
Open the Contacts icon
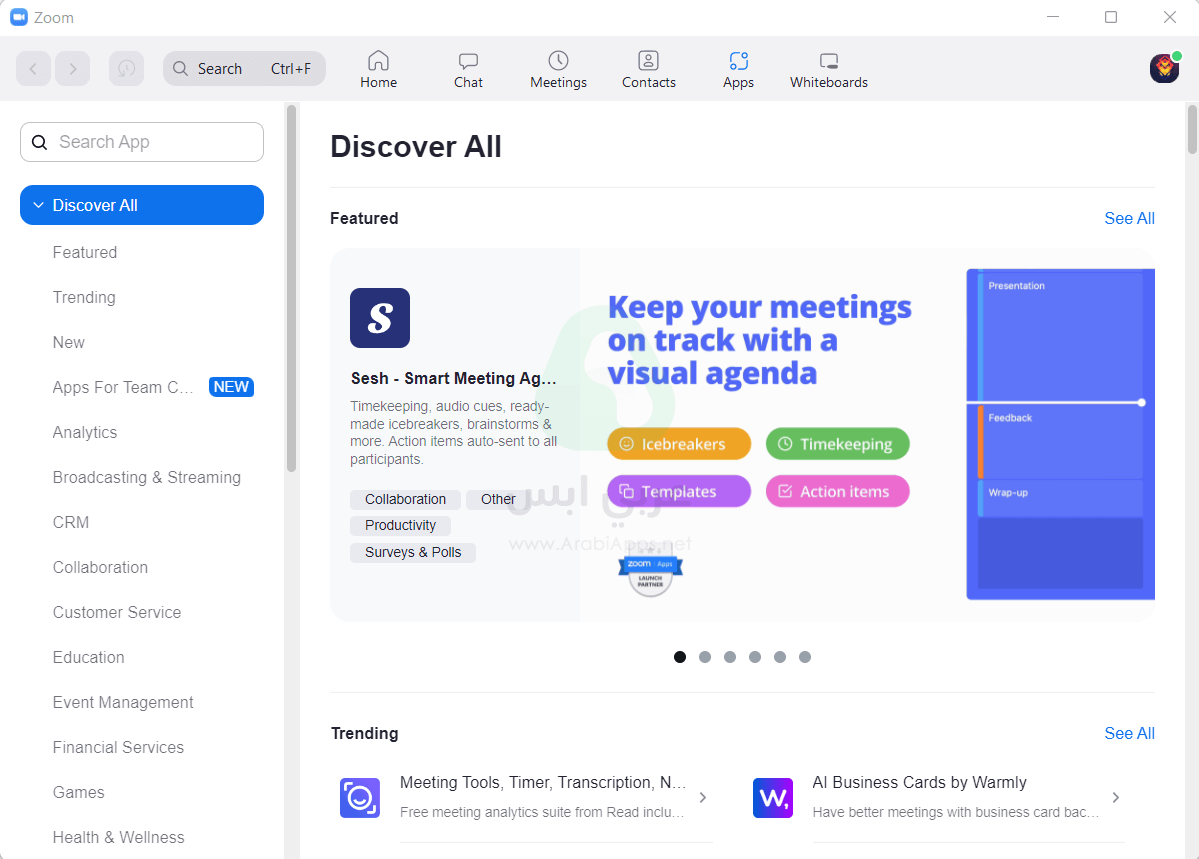click(648, 60)
